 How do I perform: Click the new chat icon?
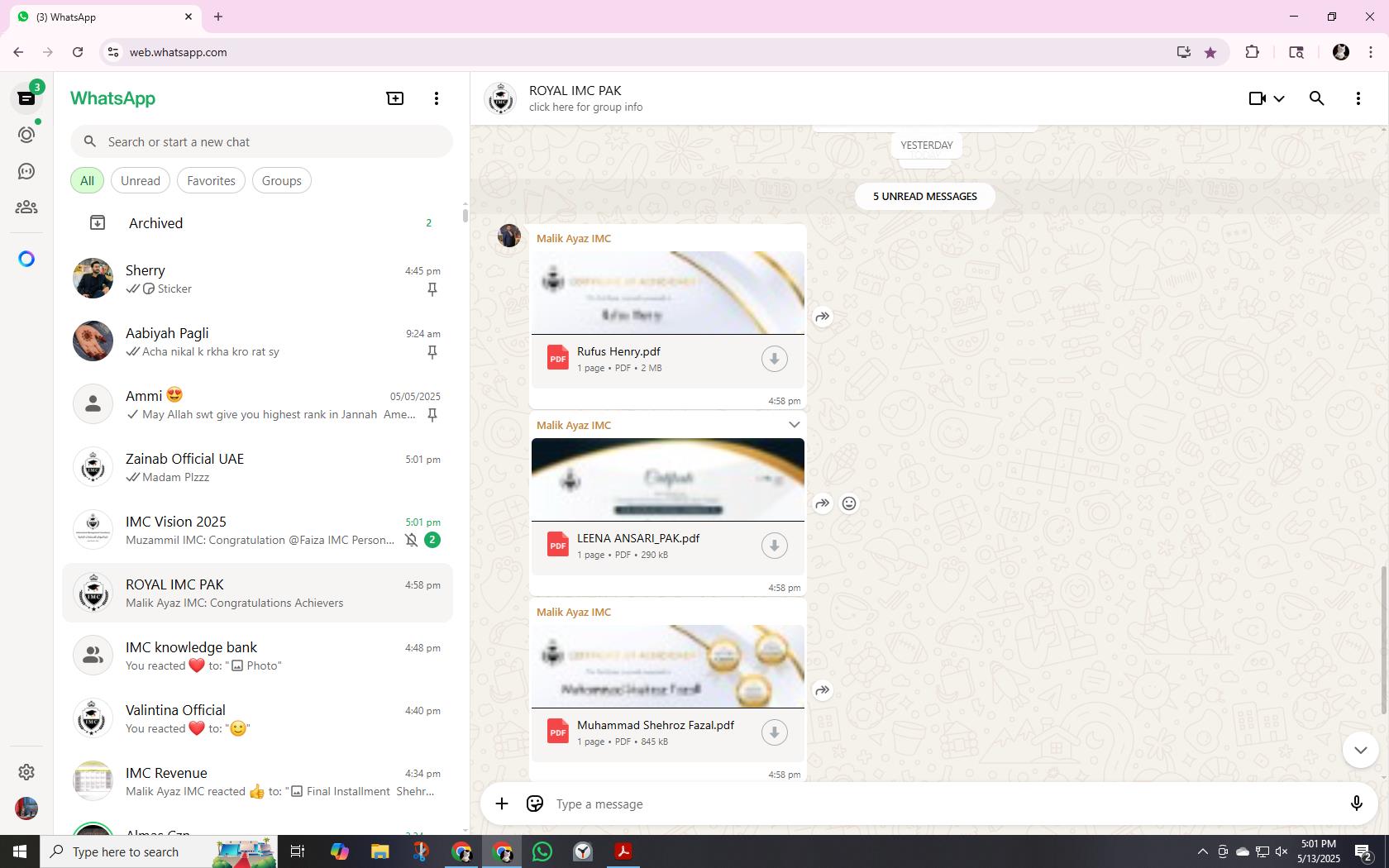pyautogui.click(x=395, y=98)
